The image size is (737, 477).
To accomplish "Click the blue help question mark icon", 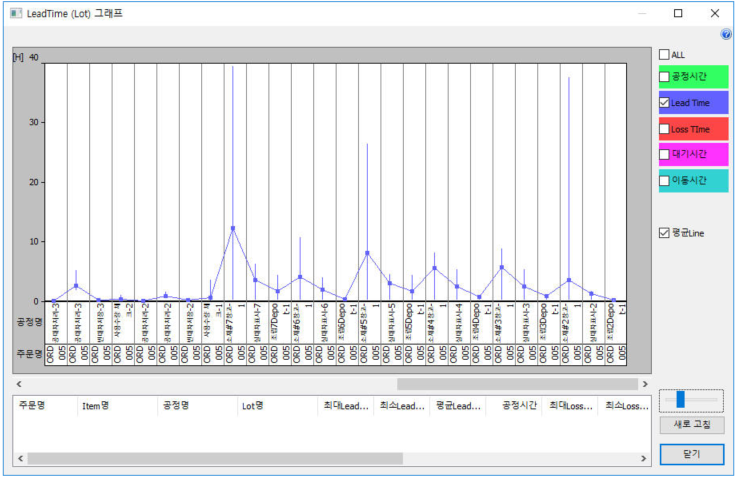I will click(x=726, y=34).
